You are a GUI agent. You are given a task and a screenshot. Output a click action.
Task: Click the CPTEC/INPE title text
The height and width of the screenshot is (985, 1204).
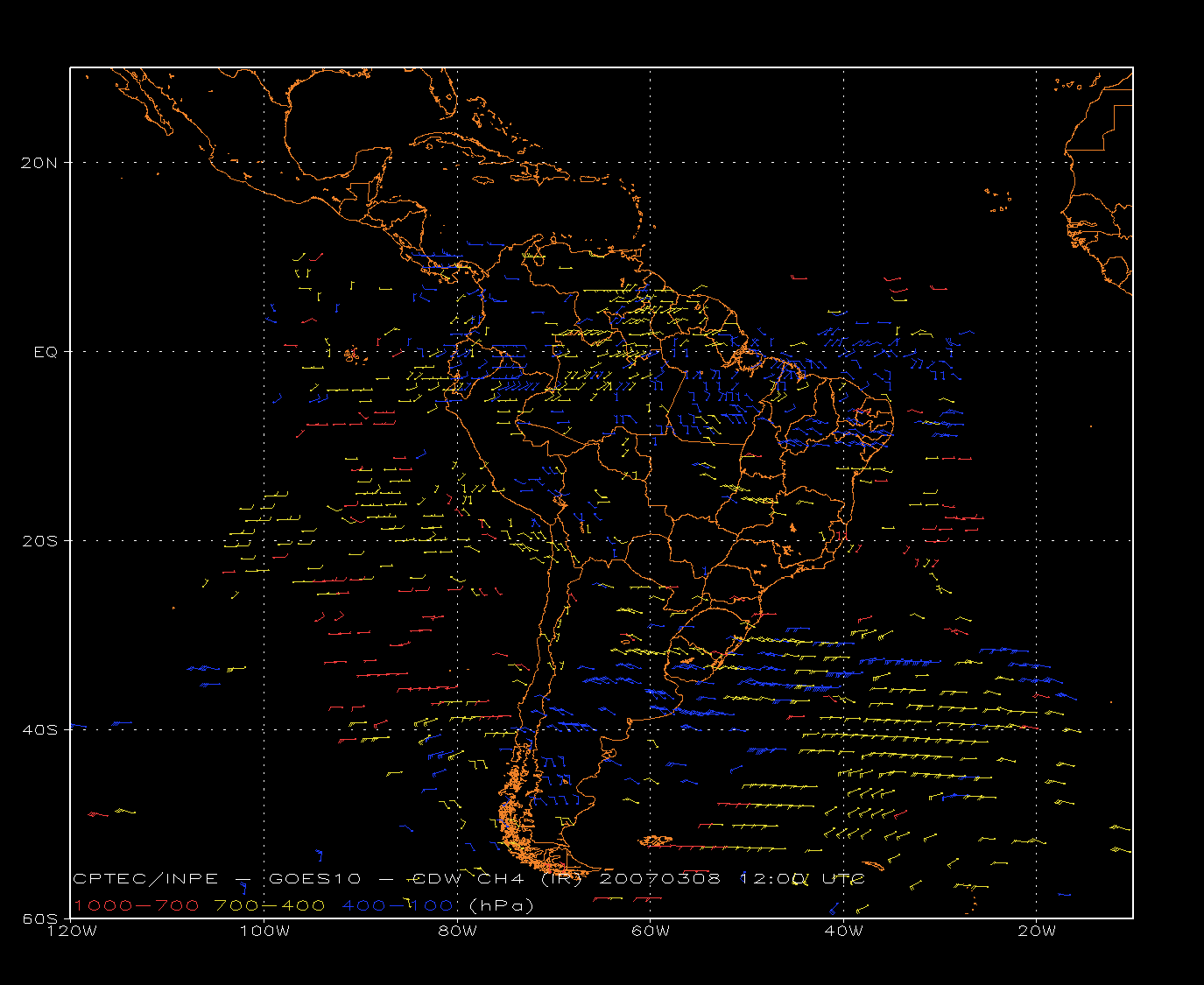click(x=145, y=878)
